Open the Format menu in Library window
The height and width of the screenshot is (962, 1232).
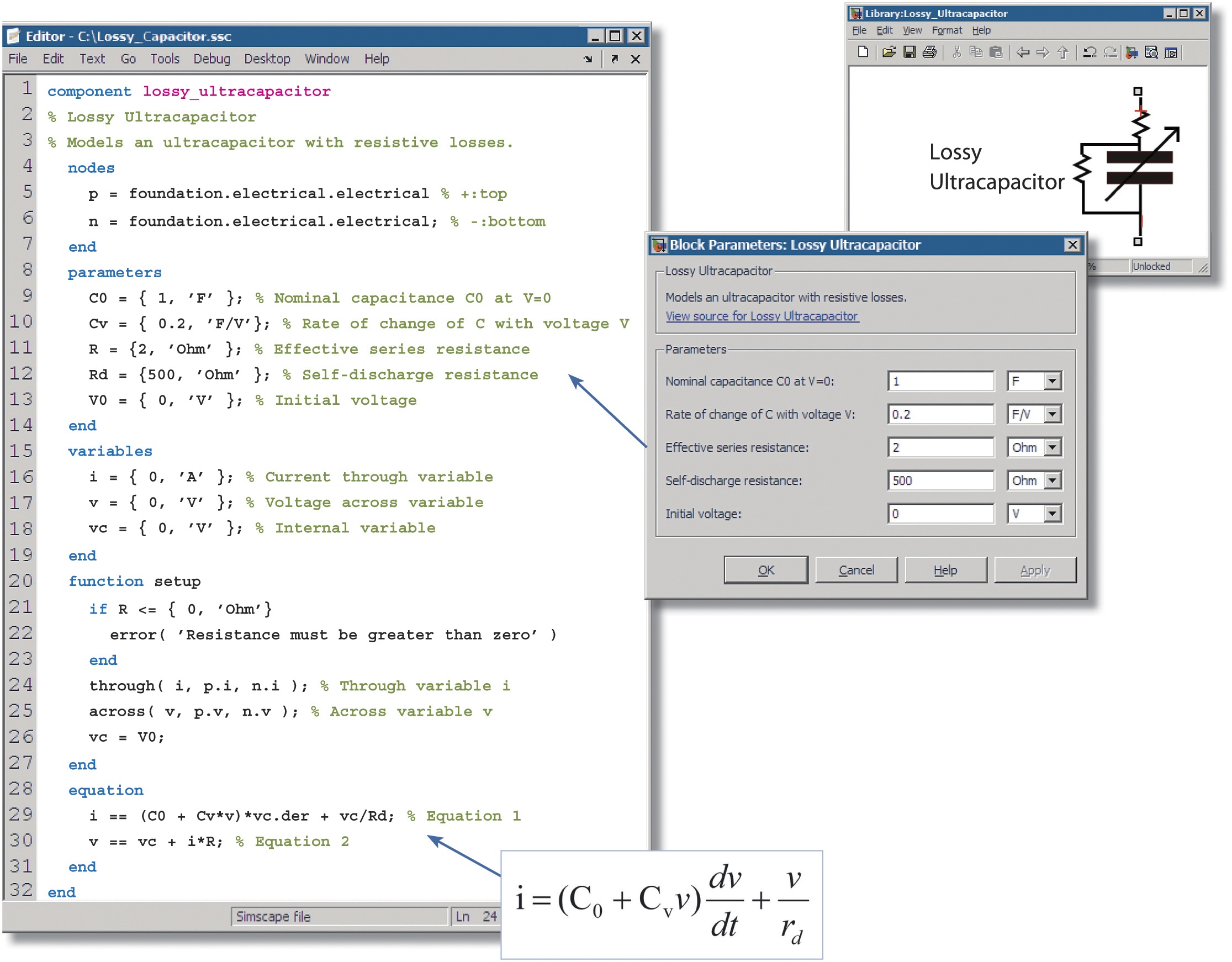point(947,30)
